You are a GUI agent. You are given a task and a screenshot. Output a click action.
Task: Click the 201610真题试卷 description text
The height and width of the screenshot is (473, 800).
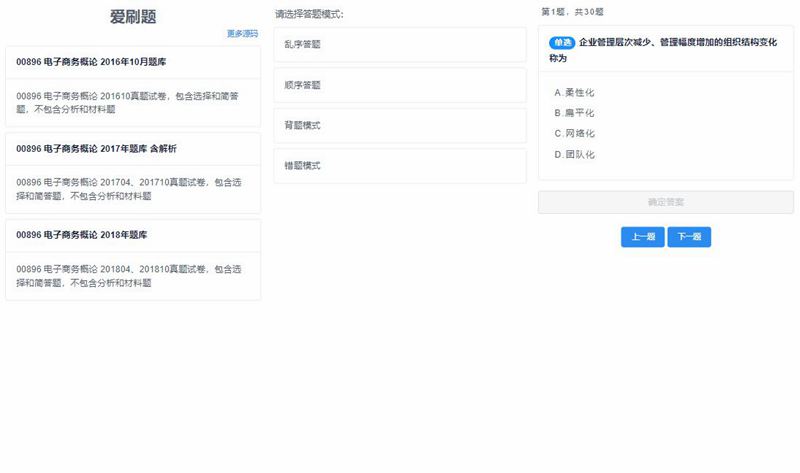coord(132,103)
